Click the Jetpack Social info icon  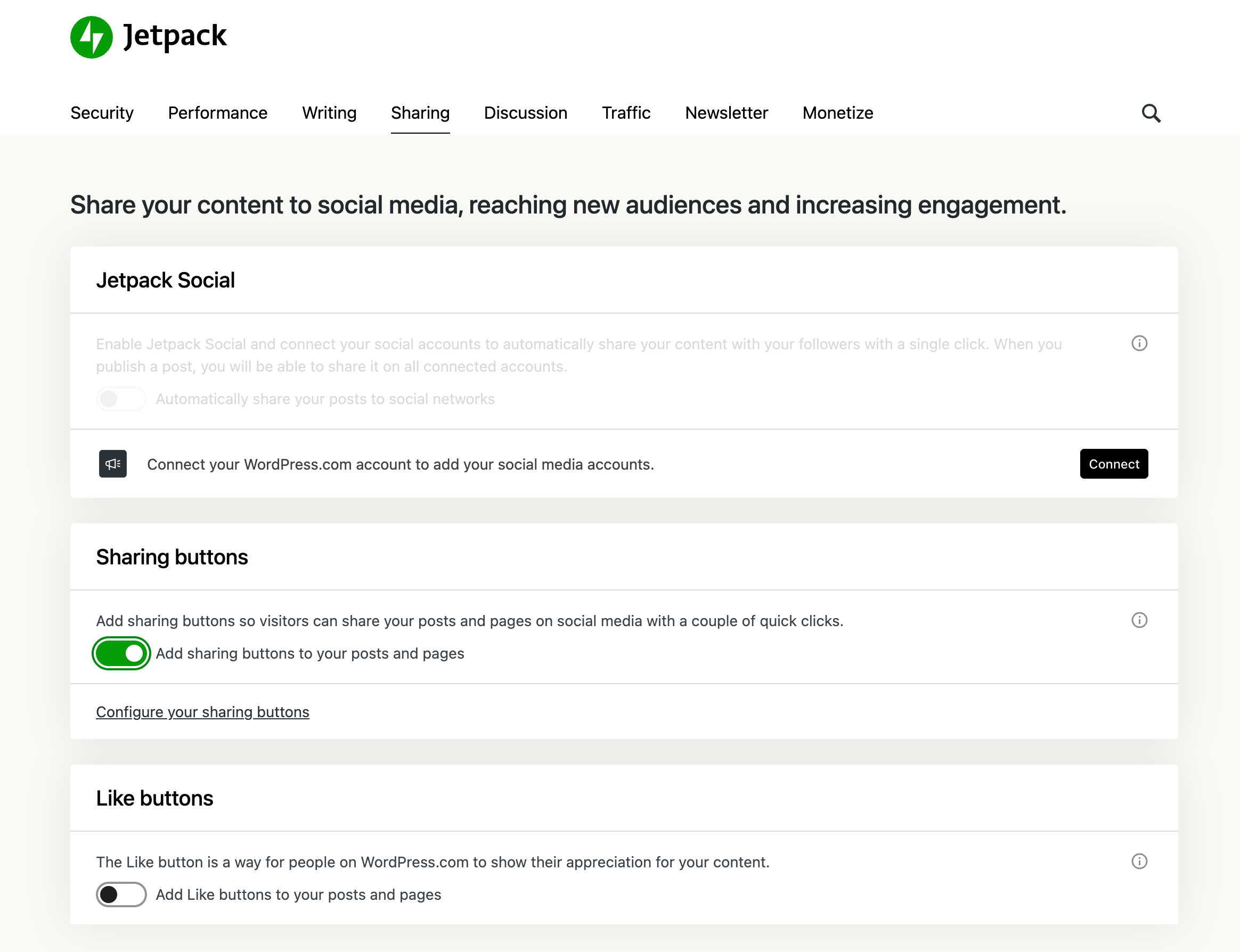click(x=1139, y=343)
